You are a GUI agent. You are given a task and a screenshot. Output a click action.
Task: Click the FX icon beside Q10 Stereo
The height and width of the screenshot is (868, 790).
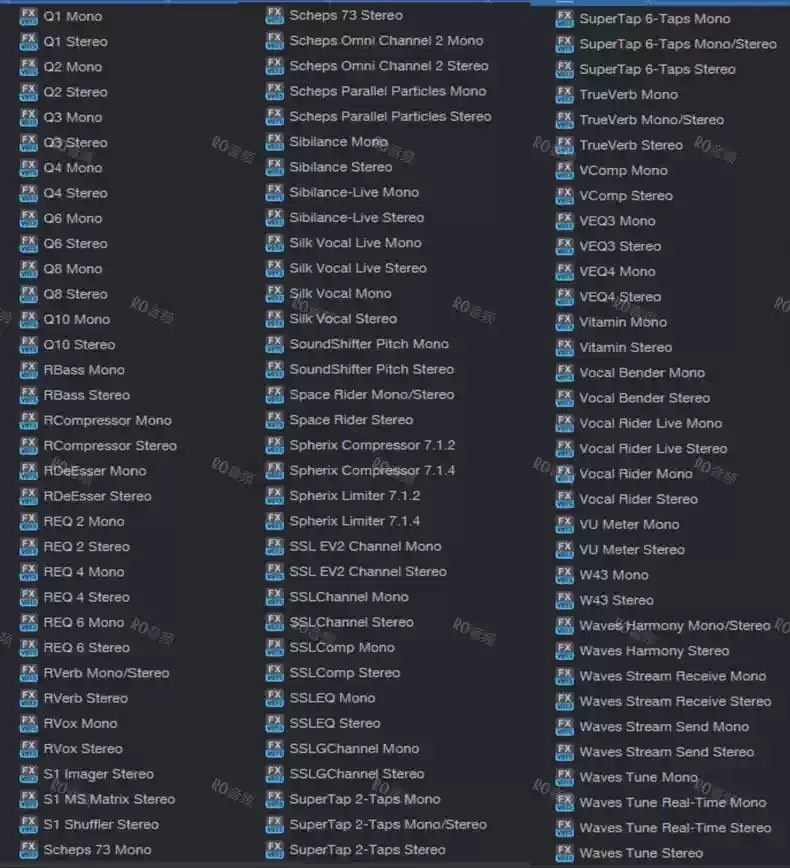(x=29, y=345)
